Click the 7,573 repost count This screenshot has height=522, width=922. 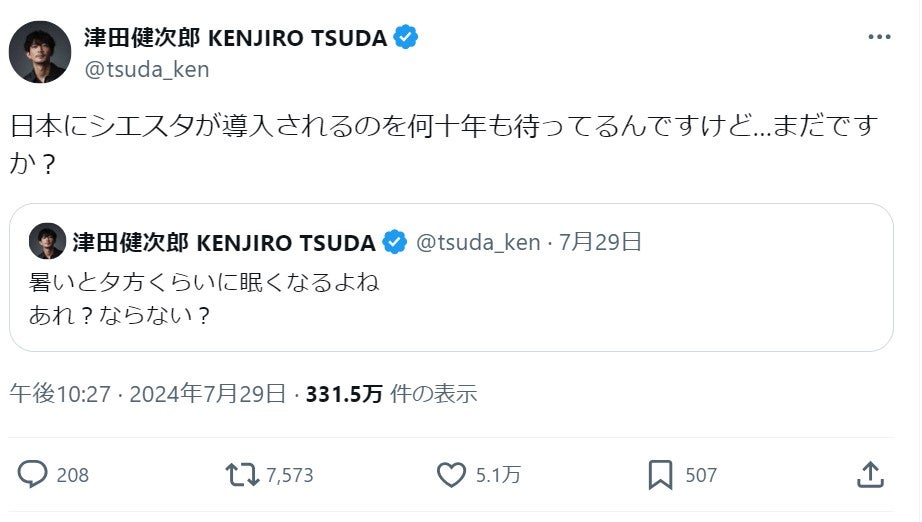(x=291, y=475)
